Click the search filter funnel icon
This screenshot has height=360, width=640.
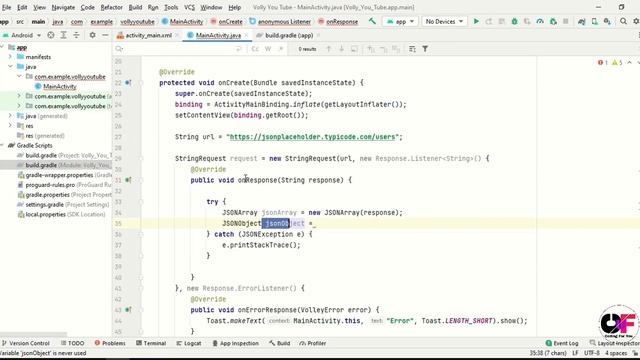(425, 49)
